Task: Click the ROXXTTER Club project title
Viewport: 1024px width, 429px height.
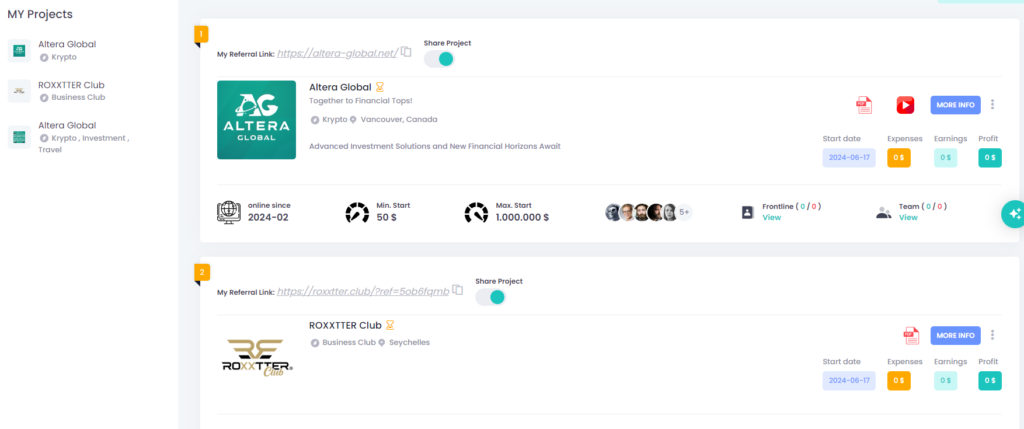Action: click(x=345, y=325)
